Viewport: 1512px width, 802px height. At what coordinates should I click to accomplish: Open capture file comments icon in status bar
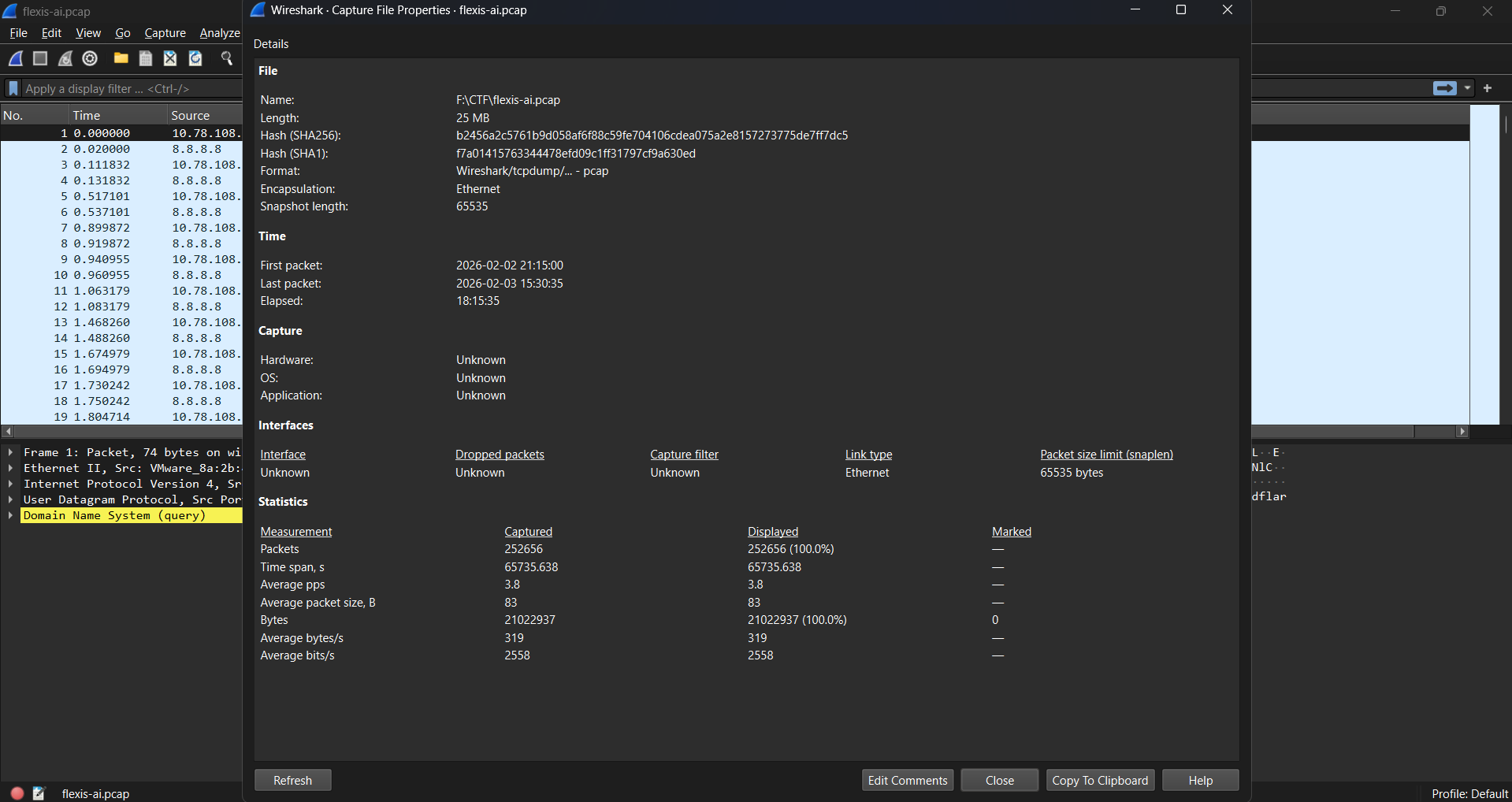tap(39, 793)
